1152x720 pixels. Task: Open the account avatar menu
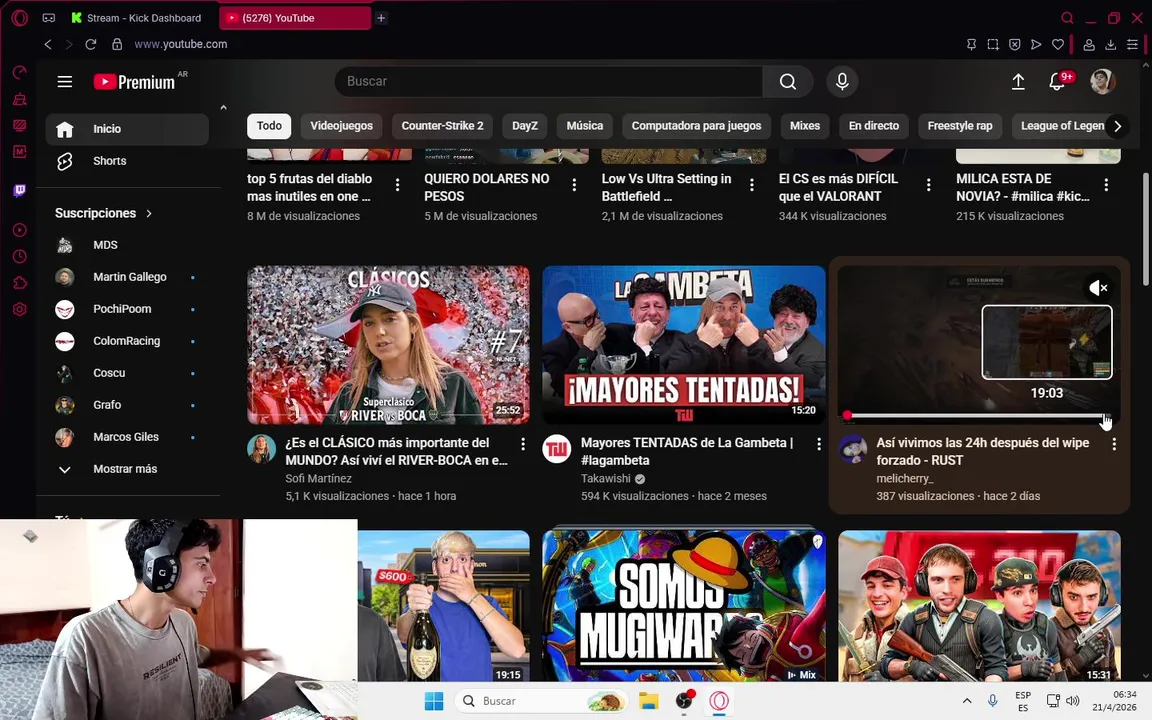click(1102, 82)
